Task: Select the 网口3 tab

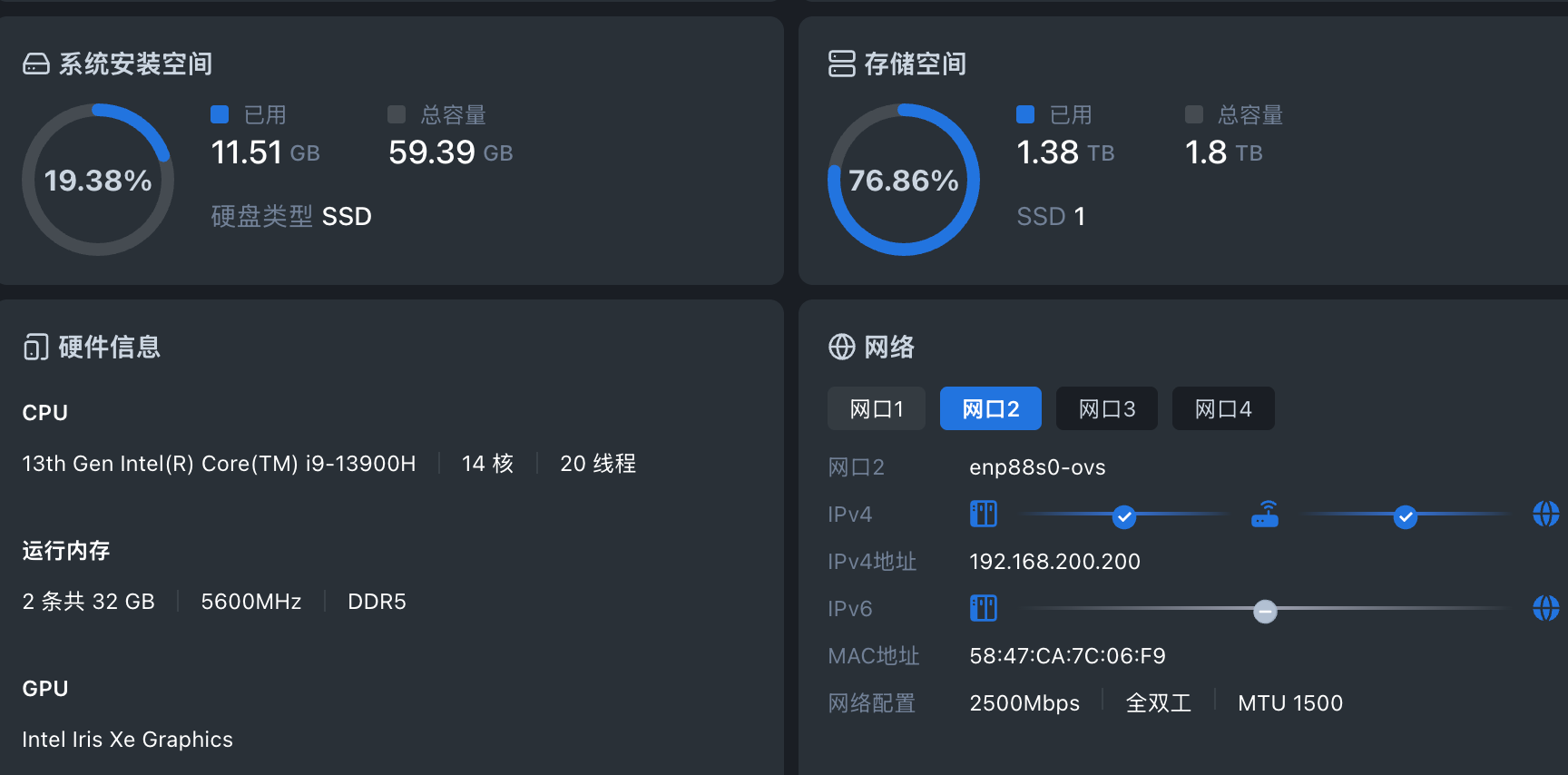Action: coord(1107,408)
